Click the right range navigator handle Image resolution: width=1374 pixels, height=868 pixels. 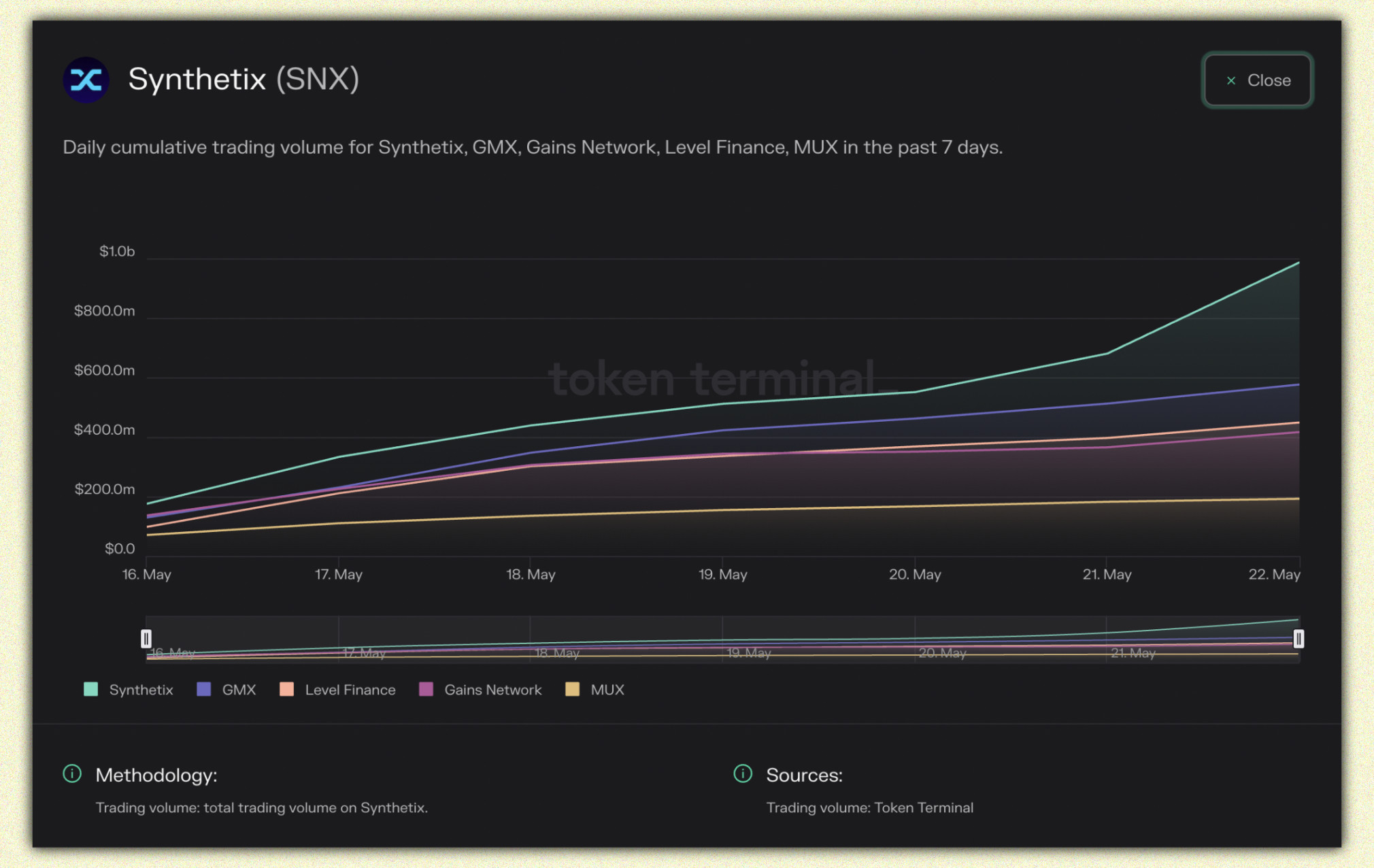click(x=1298, y=639)
